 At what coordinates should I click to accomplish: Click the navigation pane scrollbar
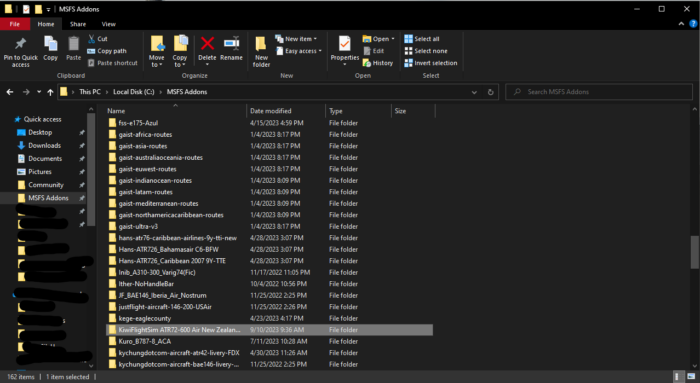click(91, 170)
